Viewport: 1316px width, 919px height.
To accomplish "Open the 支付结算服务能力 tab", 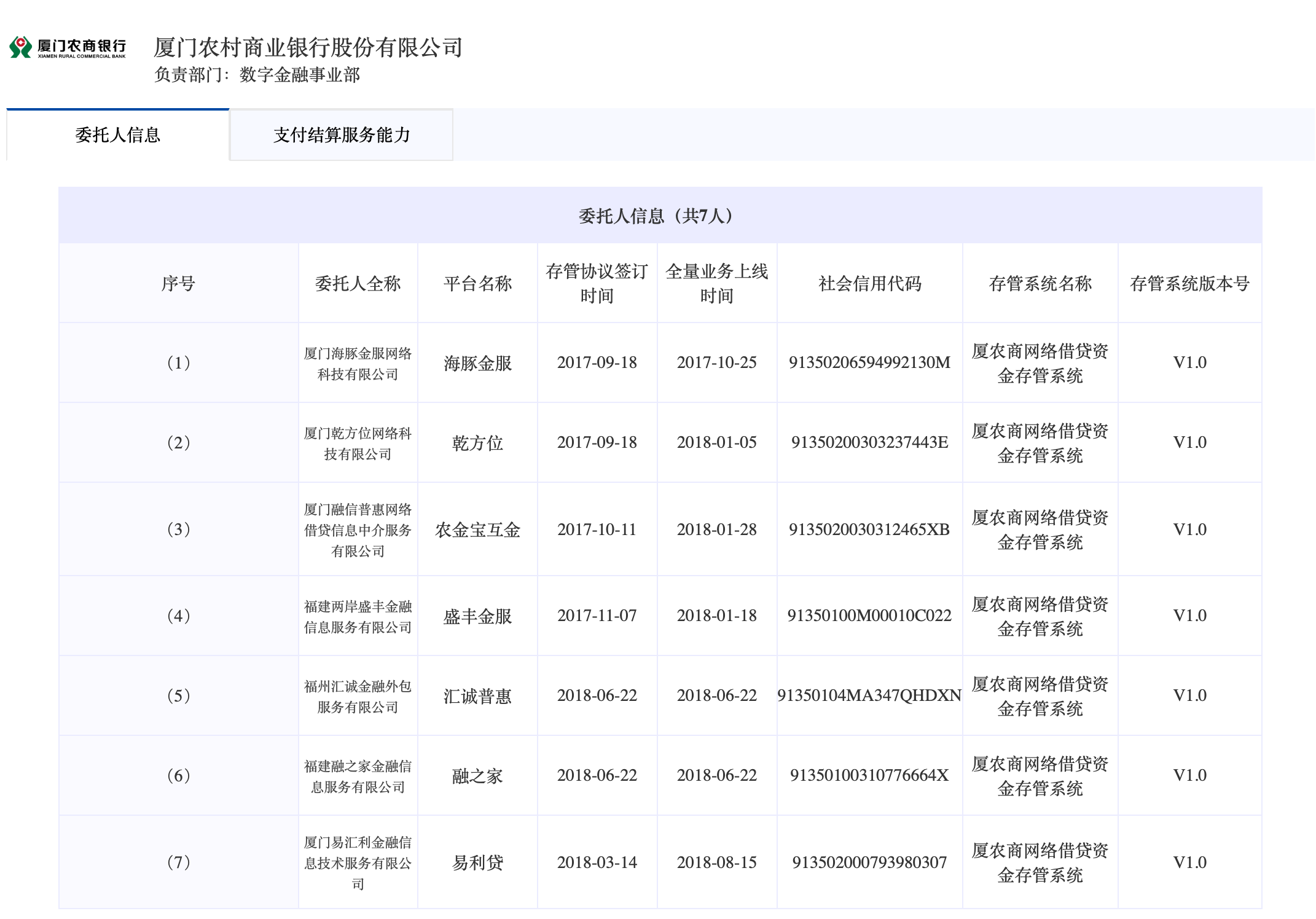I will point(342,135).
